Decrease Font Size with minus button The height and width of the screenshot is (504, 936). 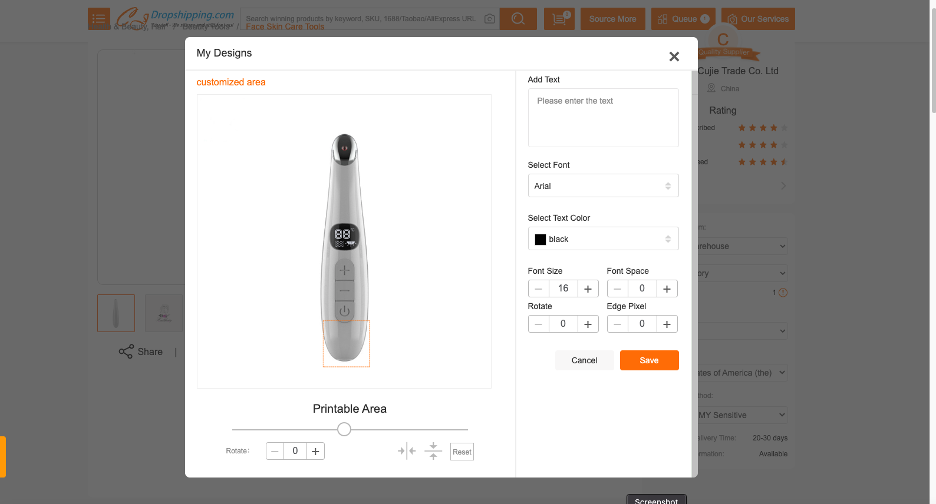click(539, 289)
